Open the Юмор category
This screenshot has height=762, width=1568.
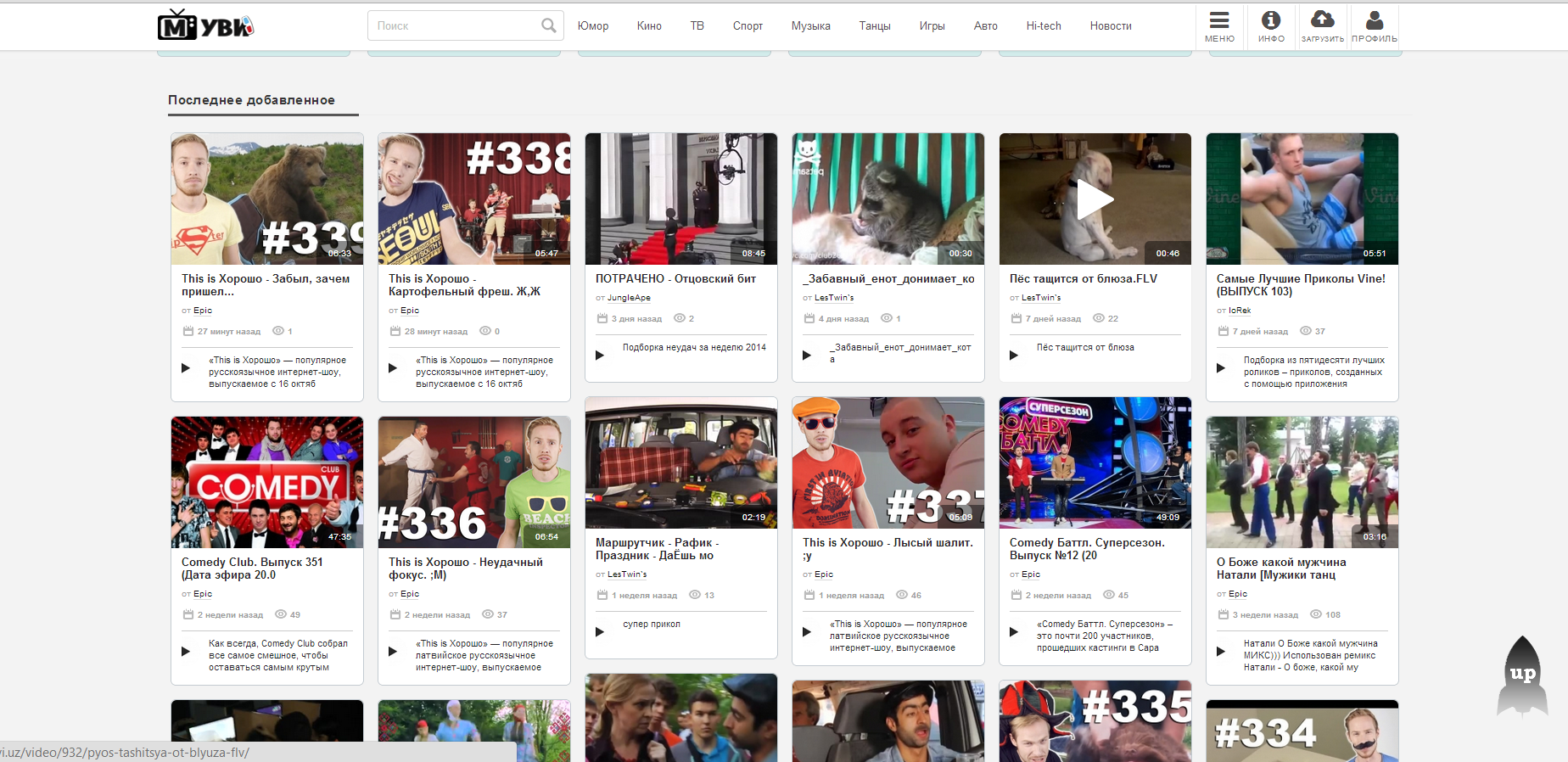593,26
